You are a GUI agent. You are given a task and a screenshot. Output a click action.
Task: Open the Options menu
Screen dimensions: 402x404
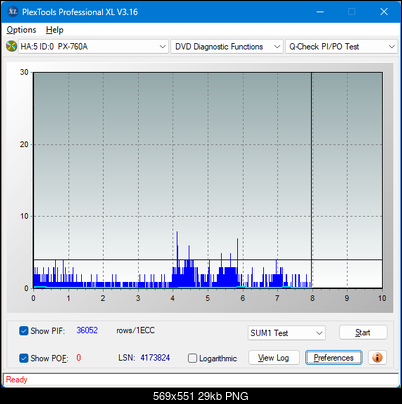tap(21, 30)
